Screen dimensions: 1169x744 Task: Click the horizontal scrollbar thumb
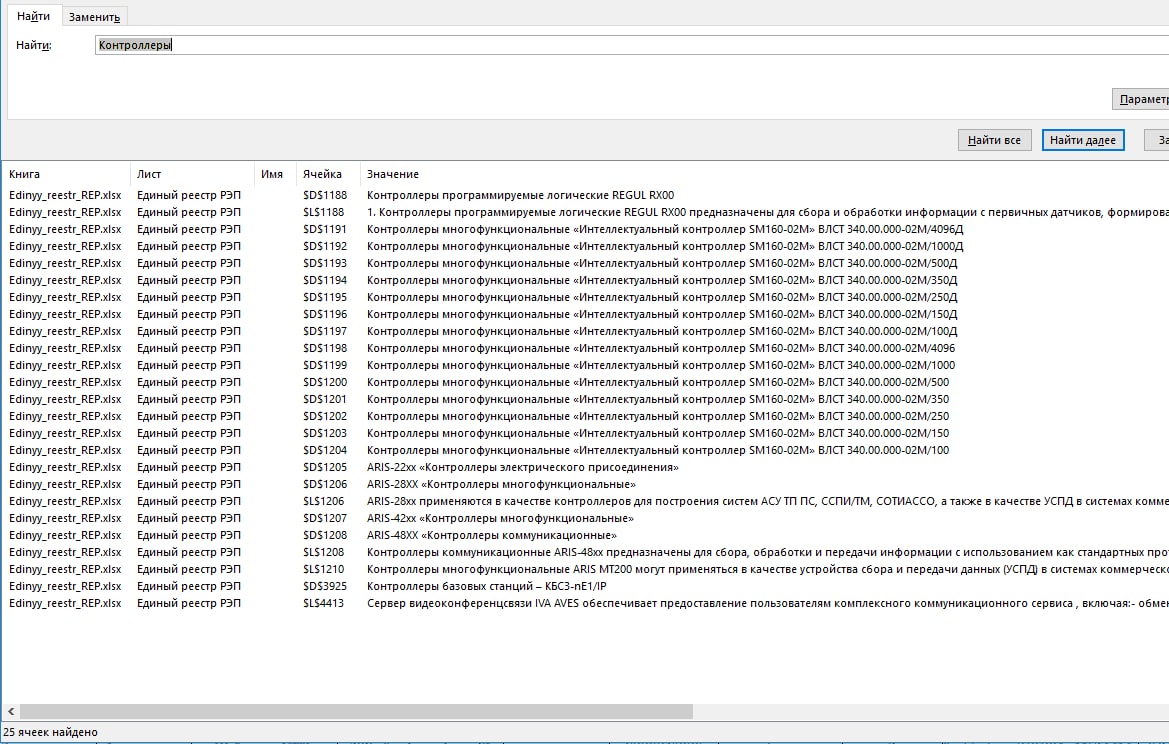pyautogui.click(x=356, y=712)
